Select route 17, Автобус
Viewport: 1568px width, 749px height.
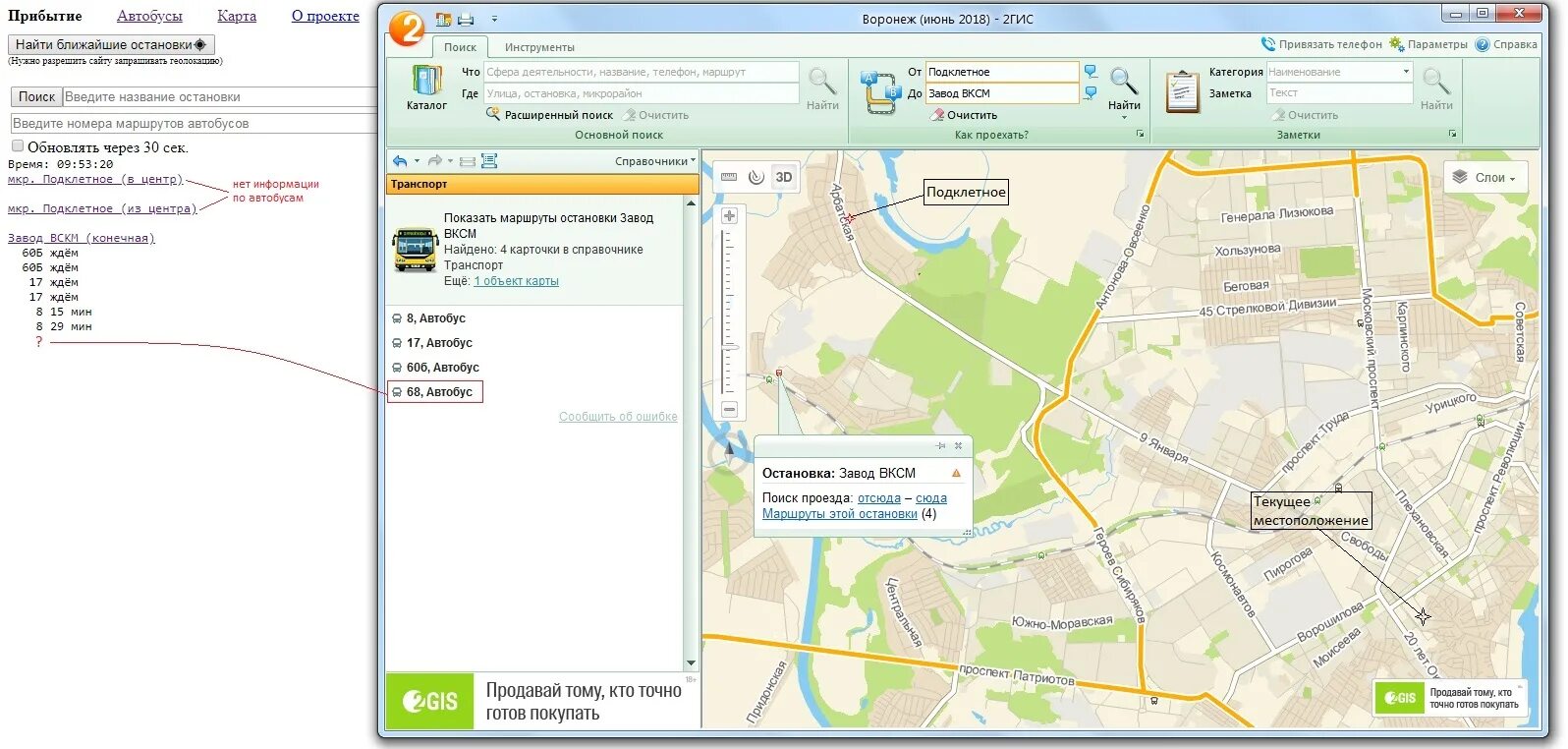tap(432, 343)
